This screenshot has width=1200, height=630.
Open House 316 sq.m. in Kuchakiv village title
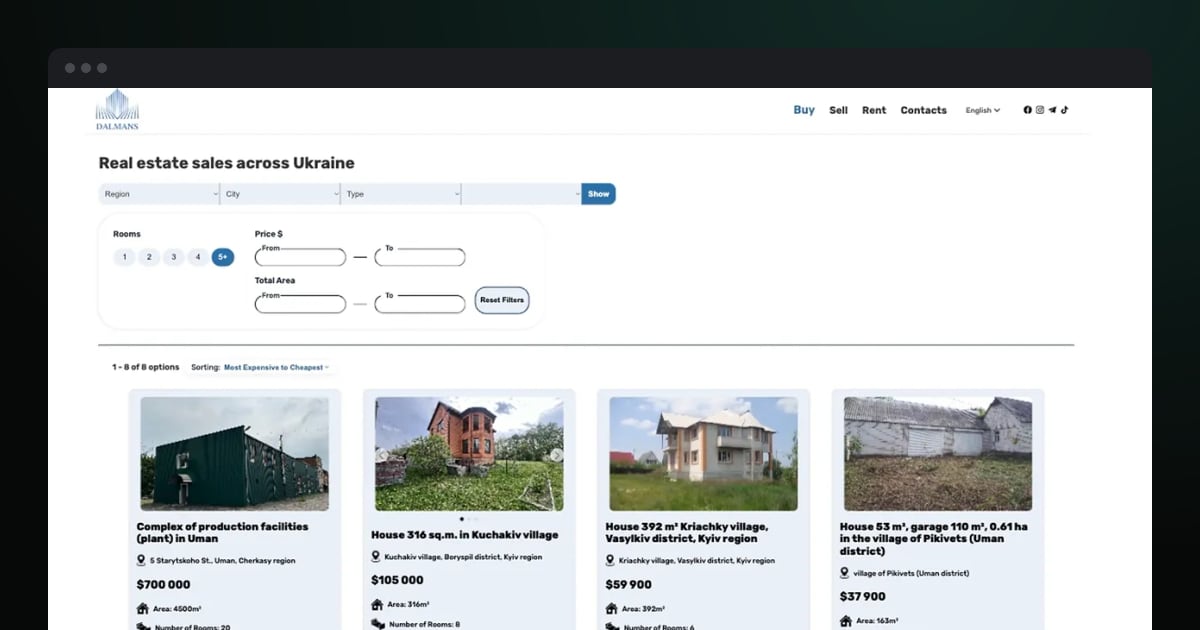[464, 535]
